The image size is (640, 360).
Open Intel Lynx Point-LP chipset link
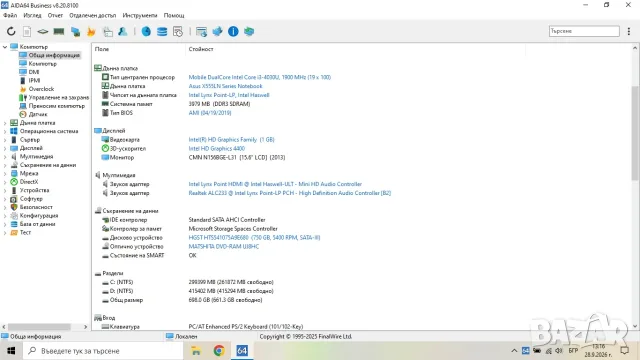pos(229,95)
